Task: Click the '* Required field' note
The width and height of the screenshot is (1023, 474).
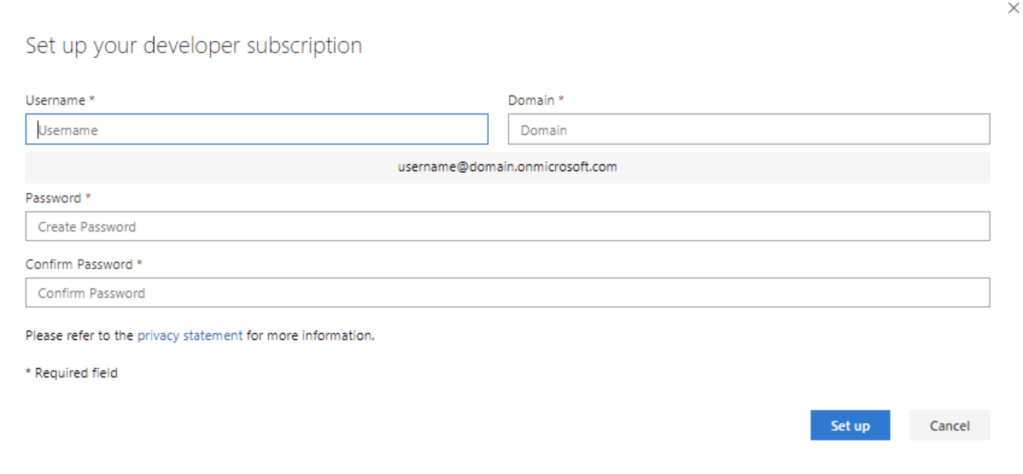Action: tap(71, 373)
